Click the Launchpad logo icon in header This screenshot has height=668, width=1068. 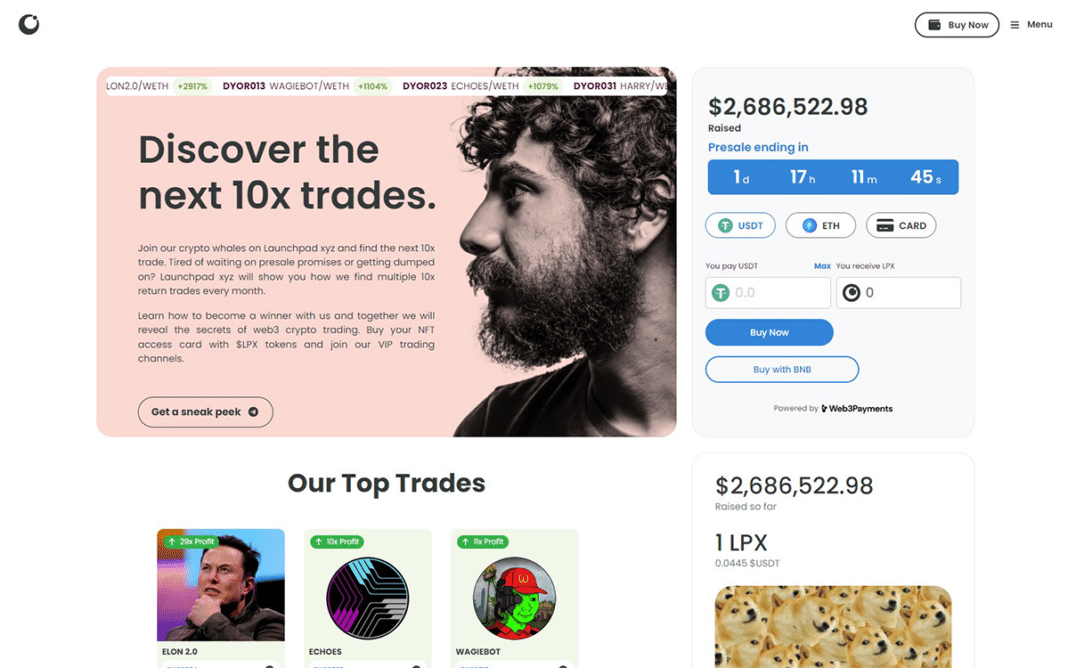point(29,25)
